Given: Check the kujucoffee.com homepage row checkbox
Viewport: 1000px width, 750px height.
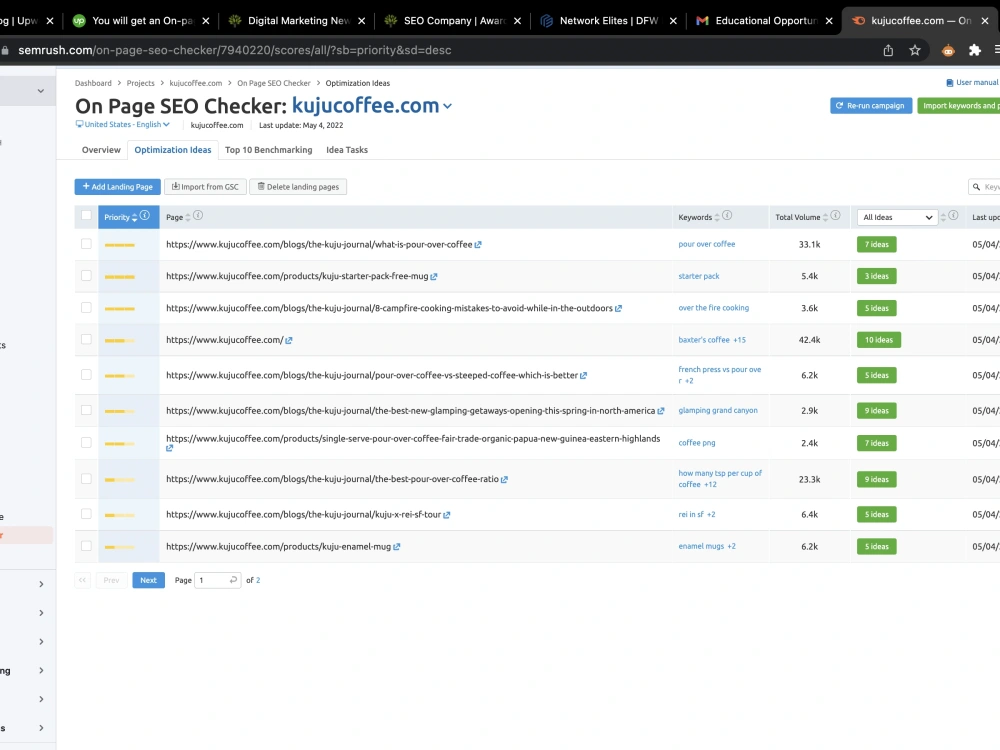Looking at the screenshot, I should pos(86,339).
